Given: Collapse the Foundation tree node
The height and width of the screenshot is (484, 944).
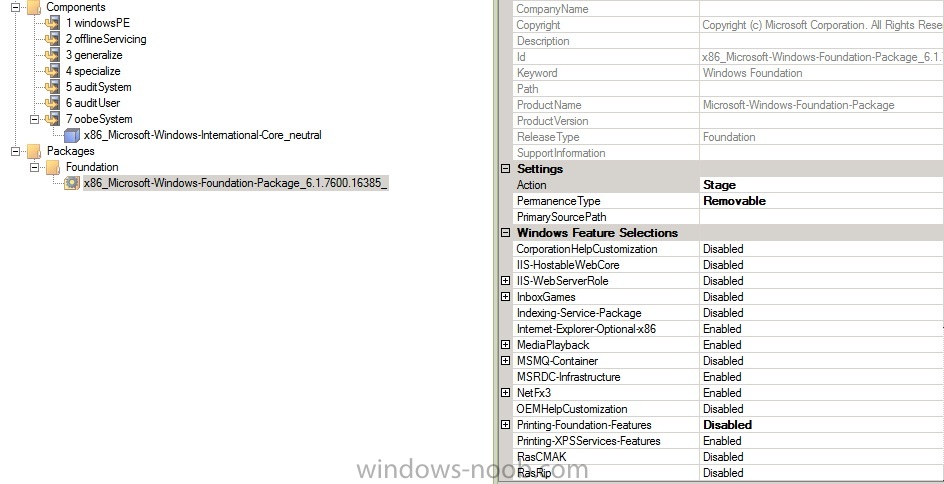Looking at the screenshot, I should coord(34,167).
